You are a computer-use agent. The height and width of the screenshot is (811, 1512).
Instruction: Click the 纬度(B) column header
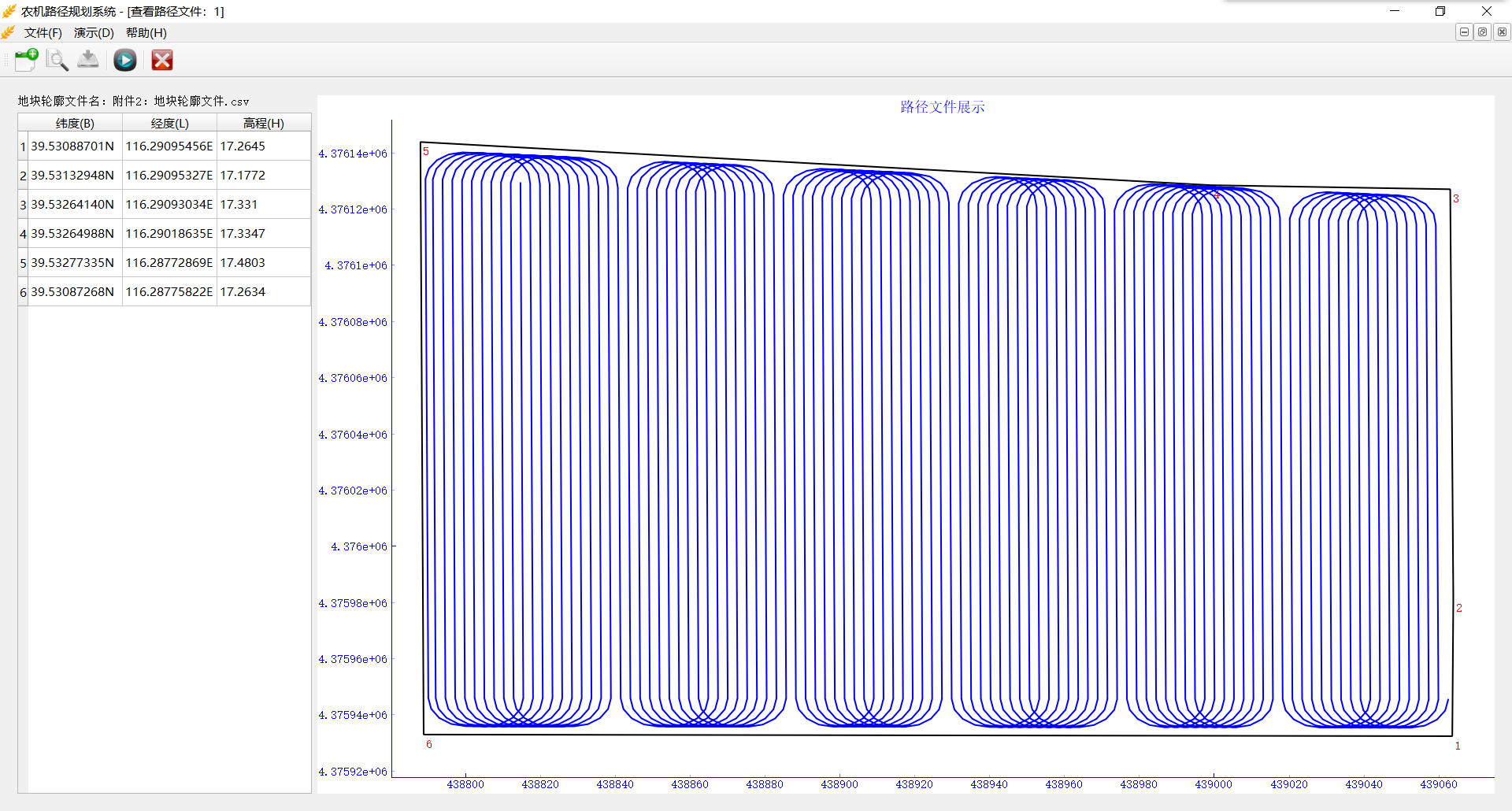click(75, 123)
